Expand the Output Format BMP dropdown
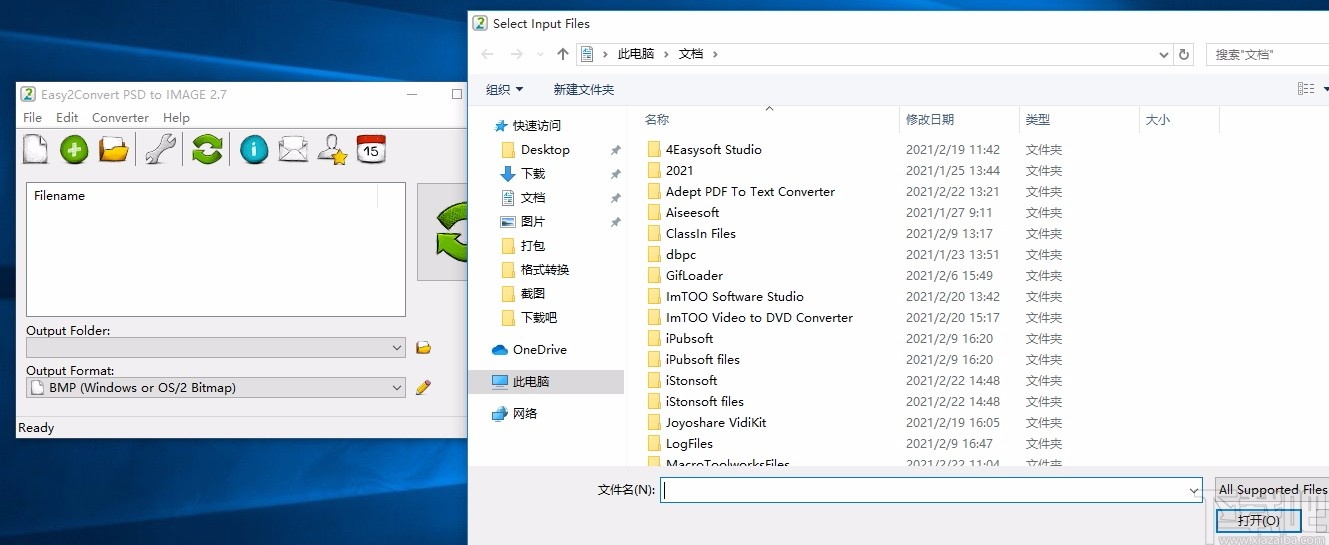This screenshot has width=1329, height=545. point(397,388)
